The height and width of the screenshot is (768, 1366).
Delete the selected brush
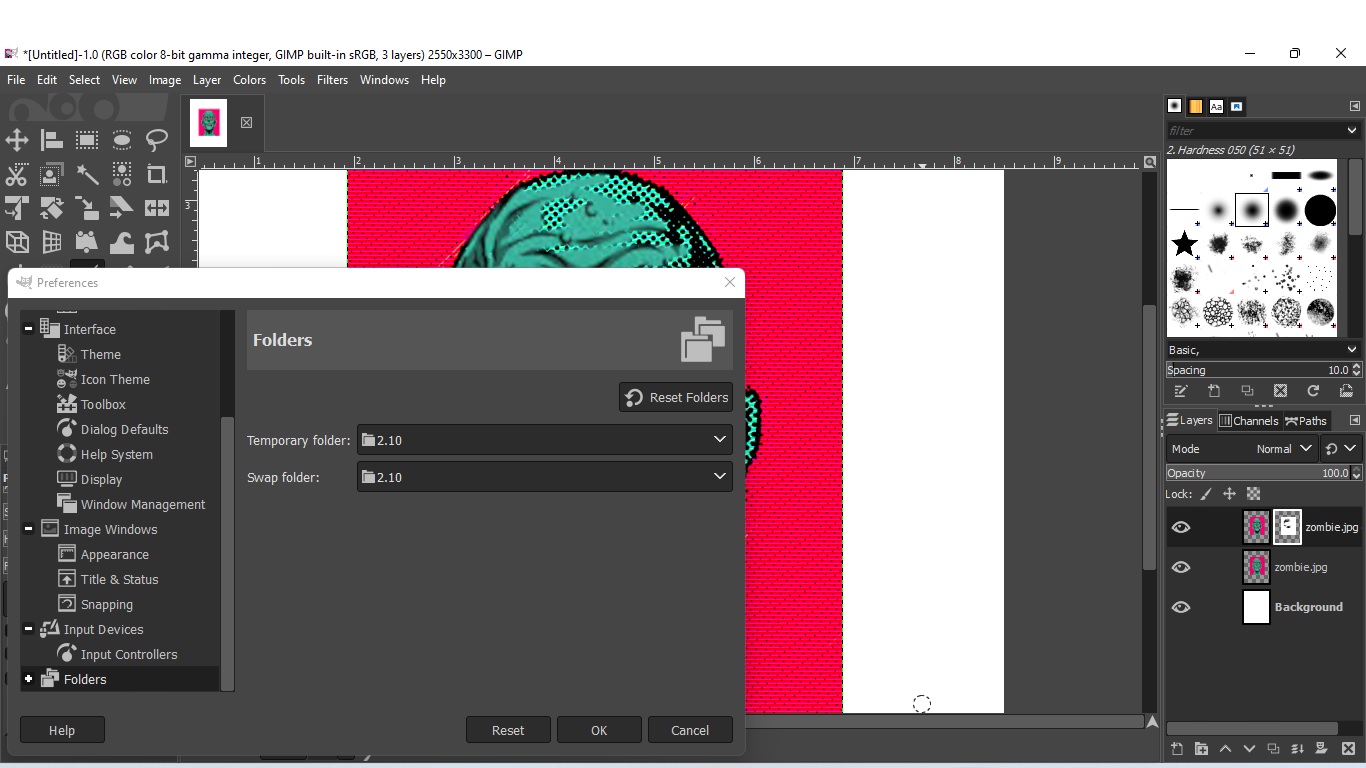(1280, 391)
